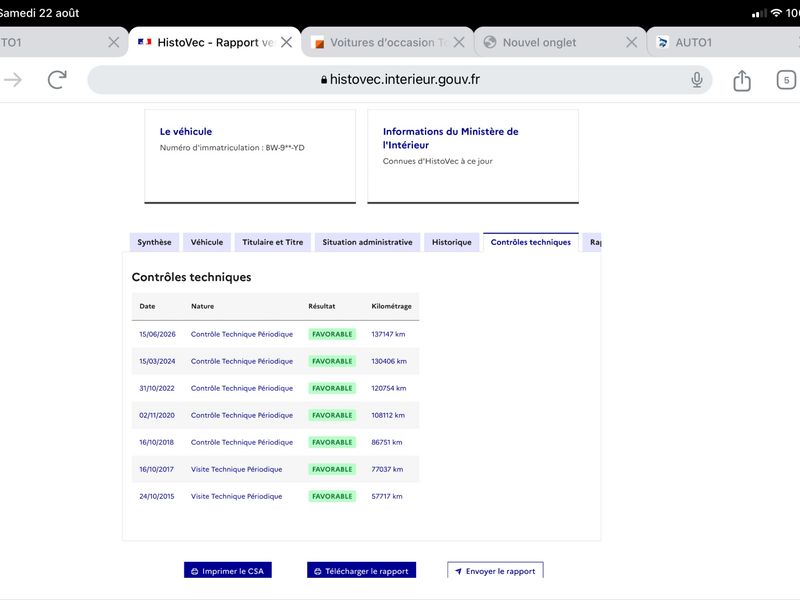Click the date 24/10/2015

click(x=157, y=496)
